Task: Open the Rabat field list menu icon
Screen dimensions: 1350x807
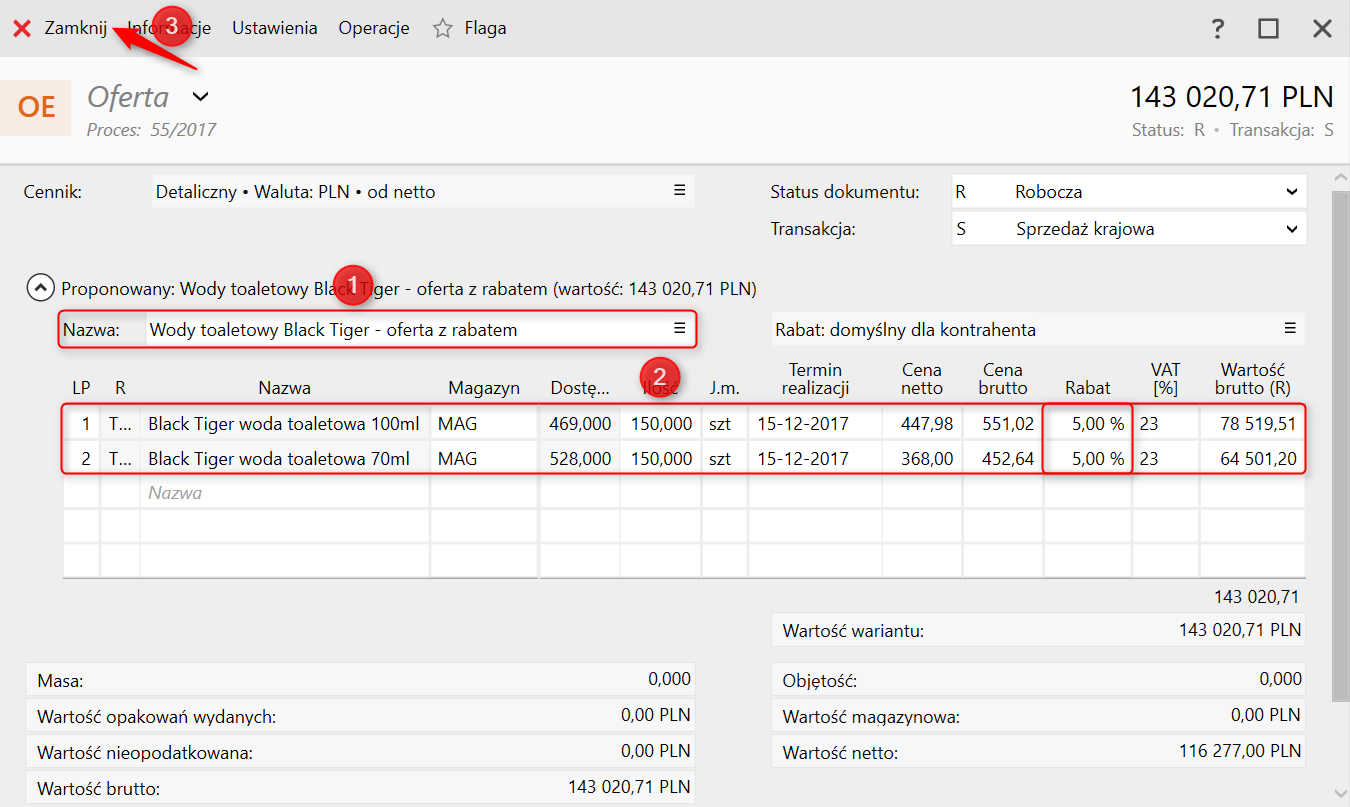Action: [x=1290, y=328]
